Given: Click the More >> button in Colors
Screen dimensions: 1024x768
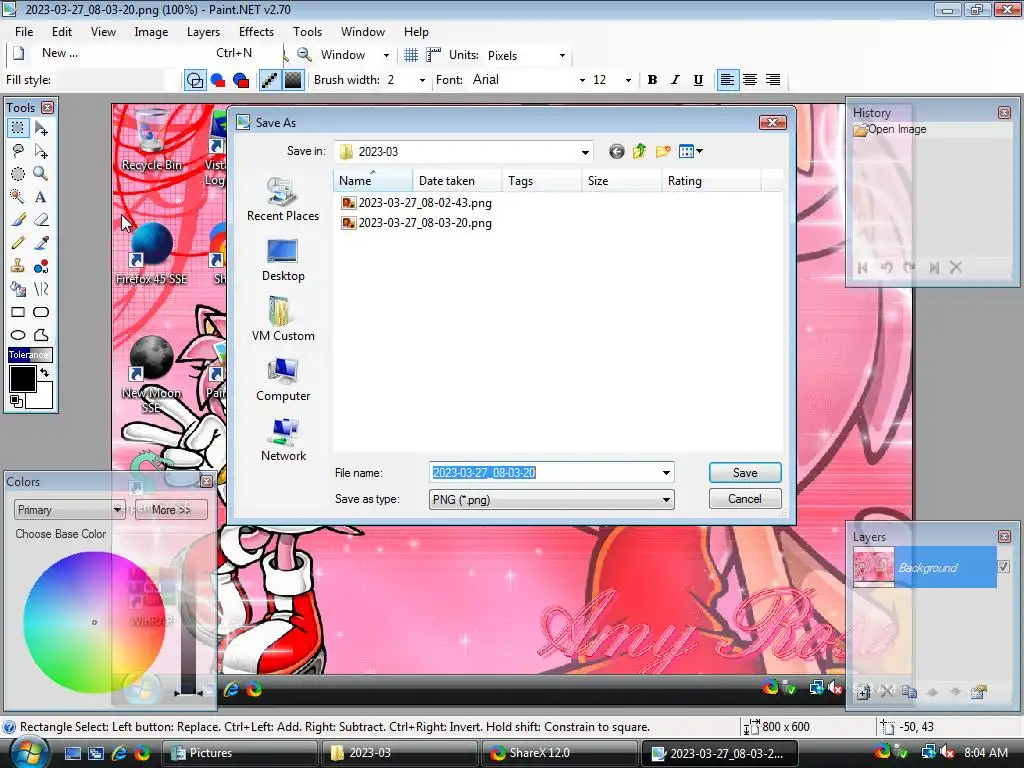Looking at the screenshot, I should 171,509.
